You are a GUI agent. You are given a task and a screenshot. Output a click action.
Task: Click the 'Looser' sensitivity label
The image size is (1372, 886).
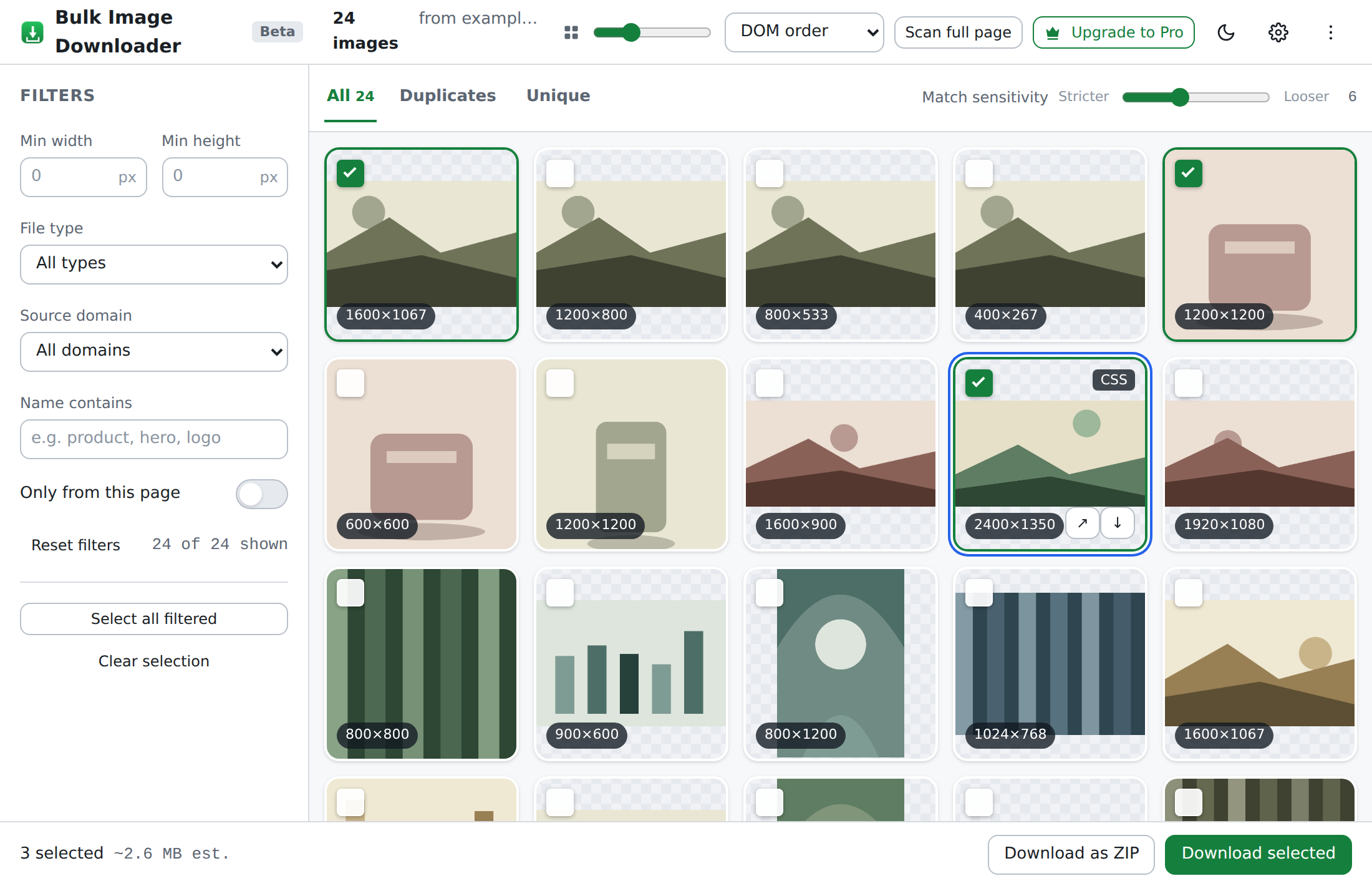point(1307,97)
